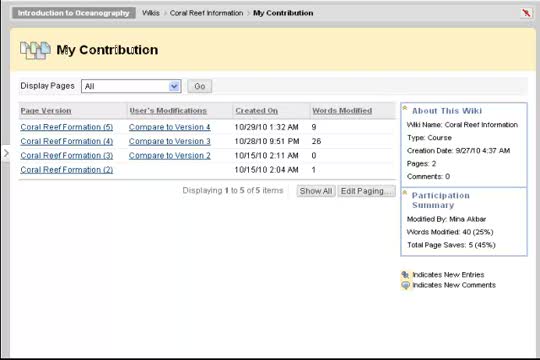This screenshot has width=540, height=360.
Task: Open Coral Reef Formation (3) version
Action: [67, 156]
